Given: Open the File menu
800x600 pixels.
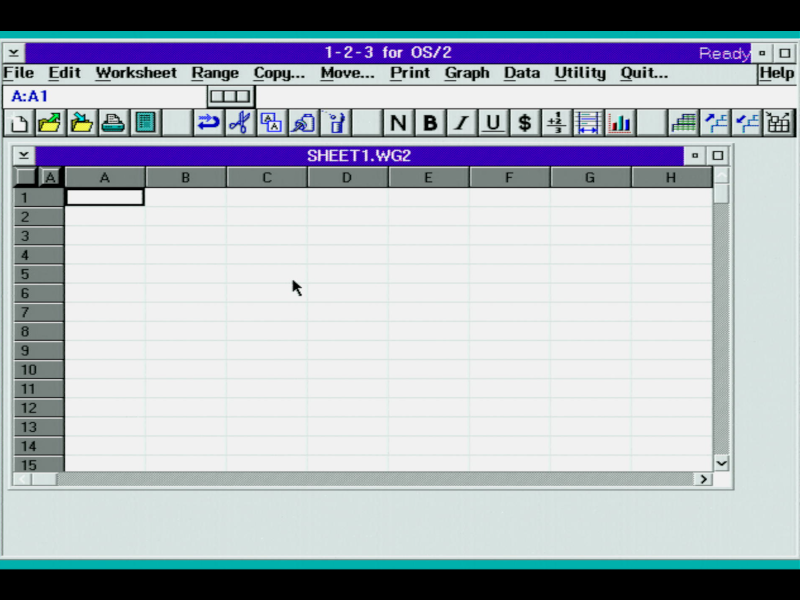Looking at the screenshot, I should 19,73.
